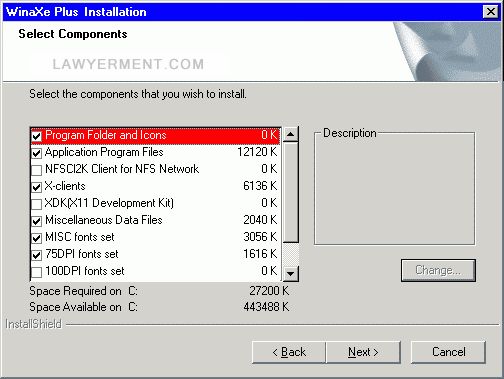Enable NFSCl2K Client for NFS Network checkbox

click(36, 170)
